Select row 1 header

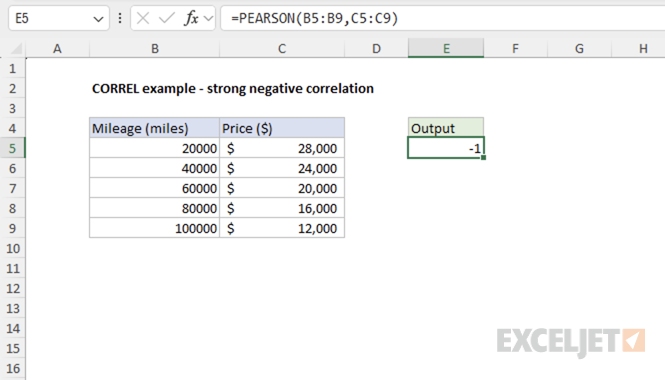click(x=12, y=68)
